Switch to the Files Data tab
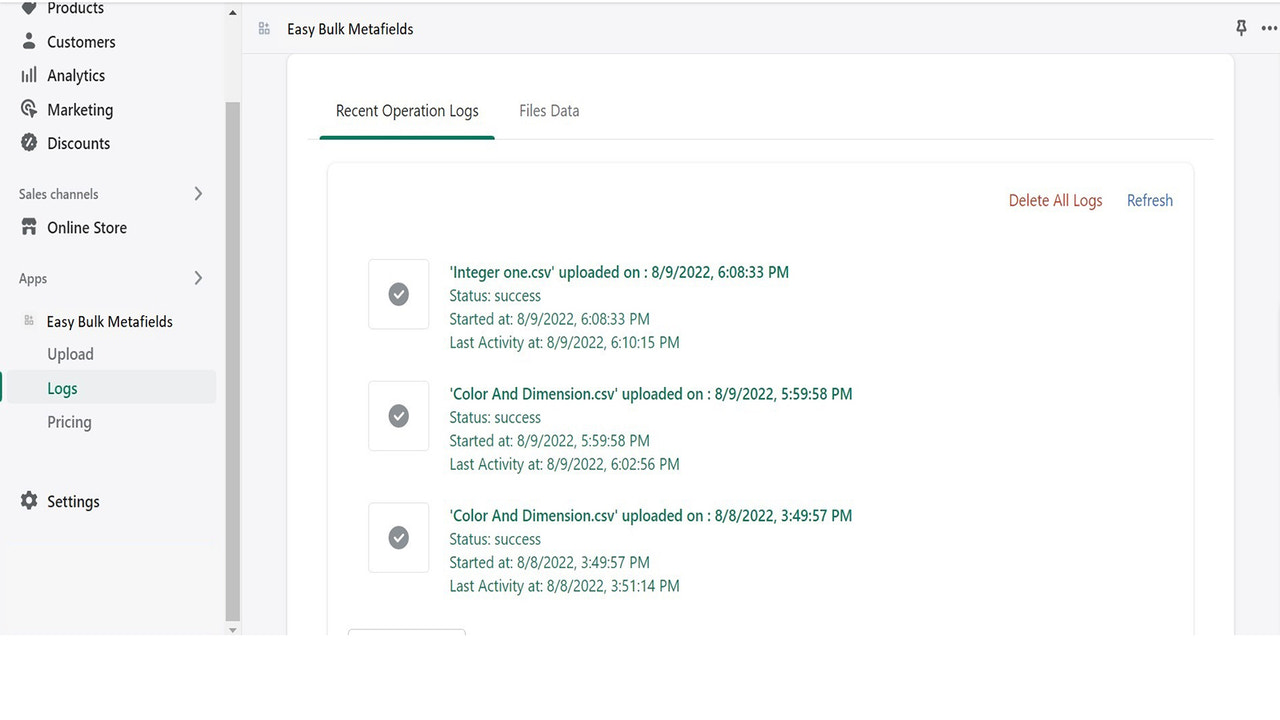 (548, 110)
